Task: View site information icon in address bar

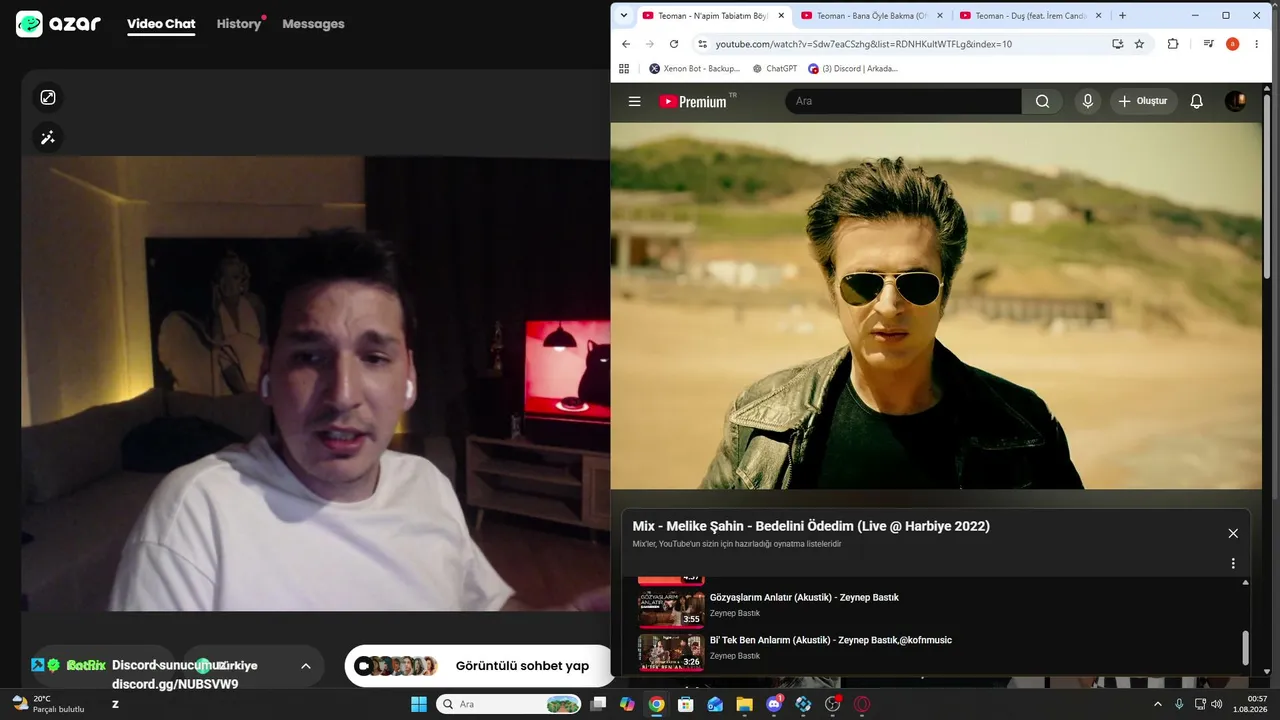Action: 702,44
